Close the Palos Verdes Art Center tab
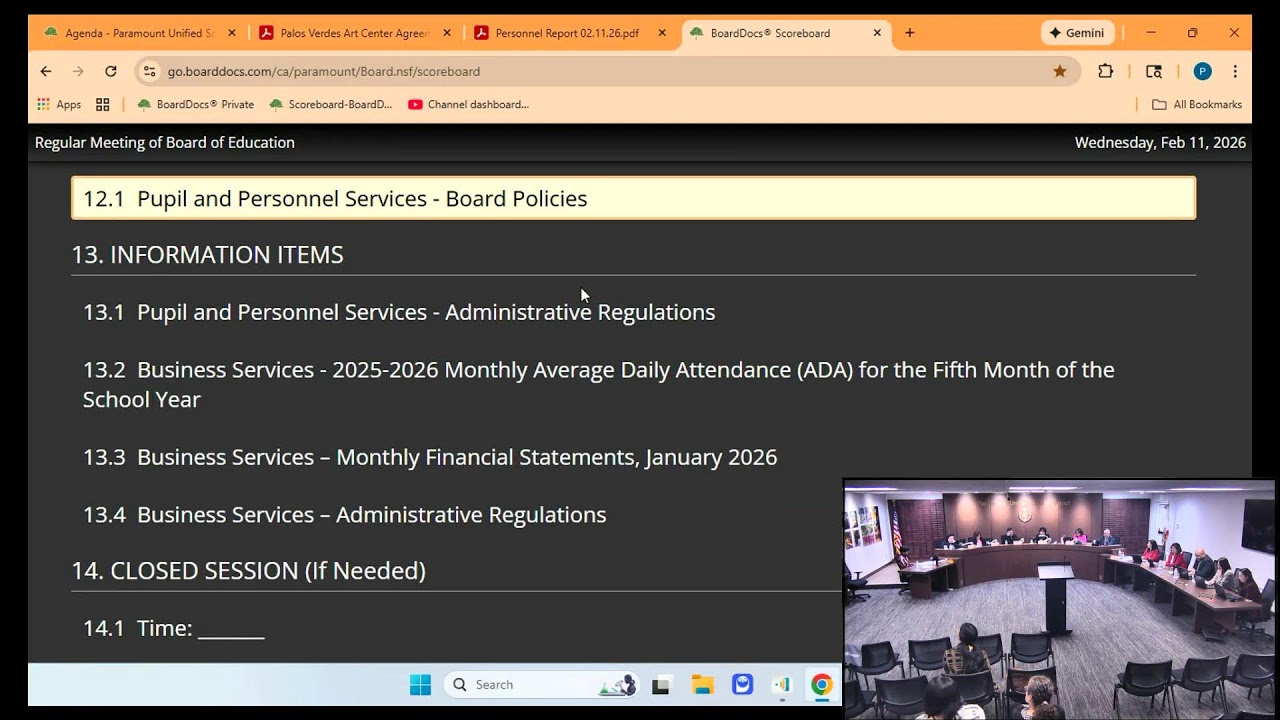Screen dimensions: 1280x720 tap(447, 33)
